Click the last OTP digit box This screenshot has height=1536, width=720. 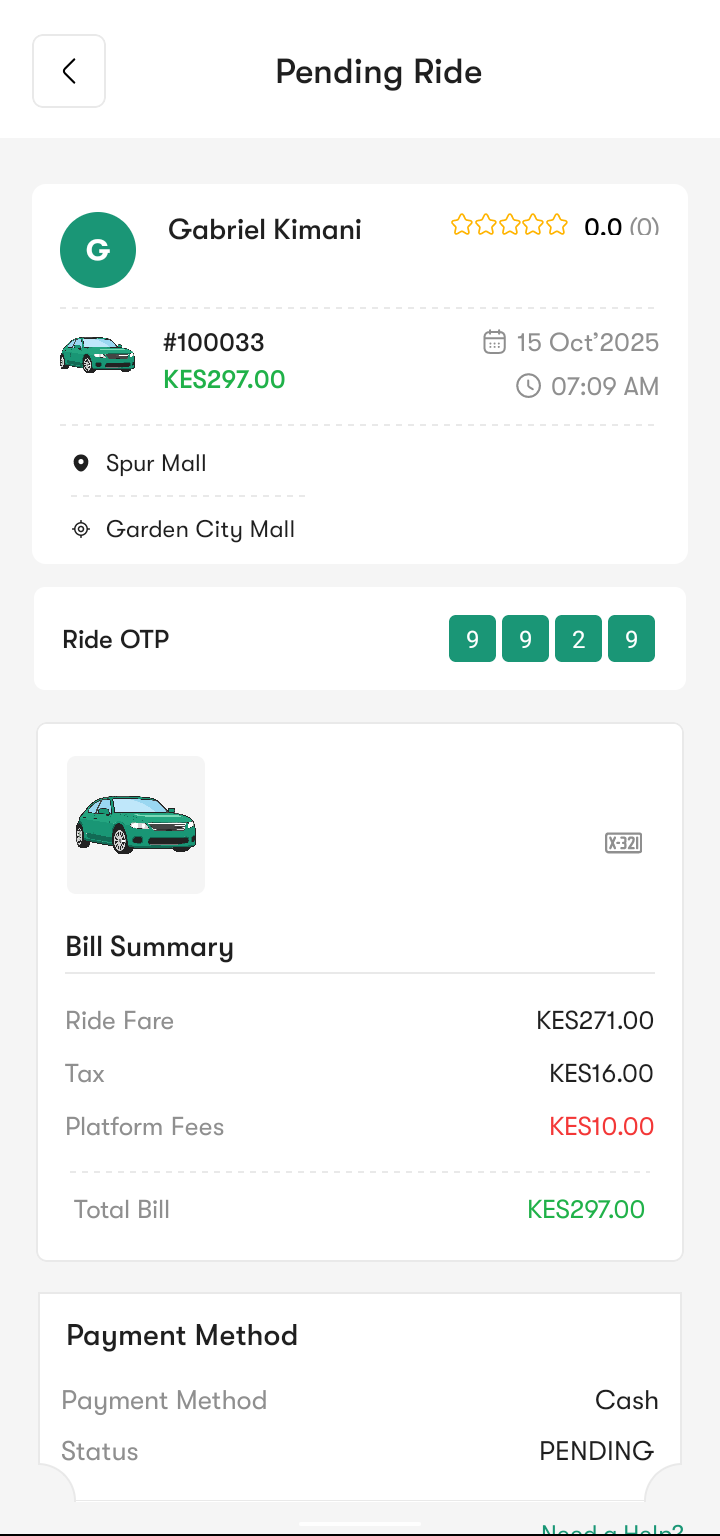pos(631,639)
